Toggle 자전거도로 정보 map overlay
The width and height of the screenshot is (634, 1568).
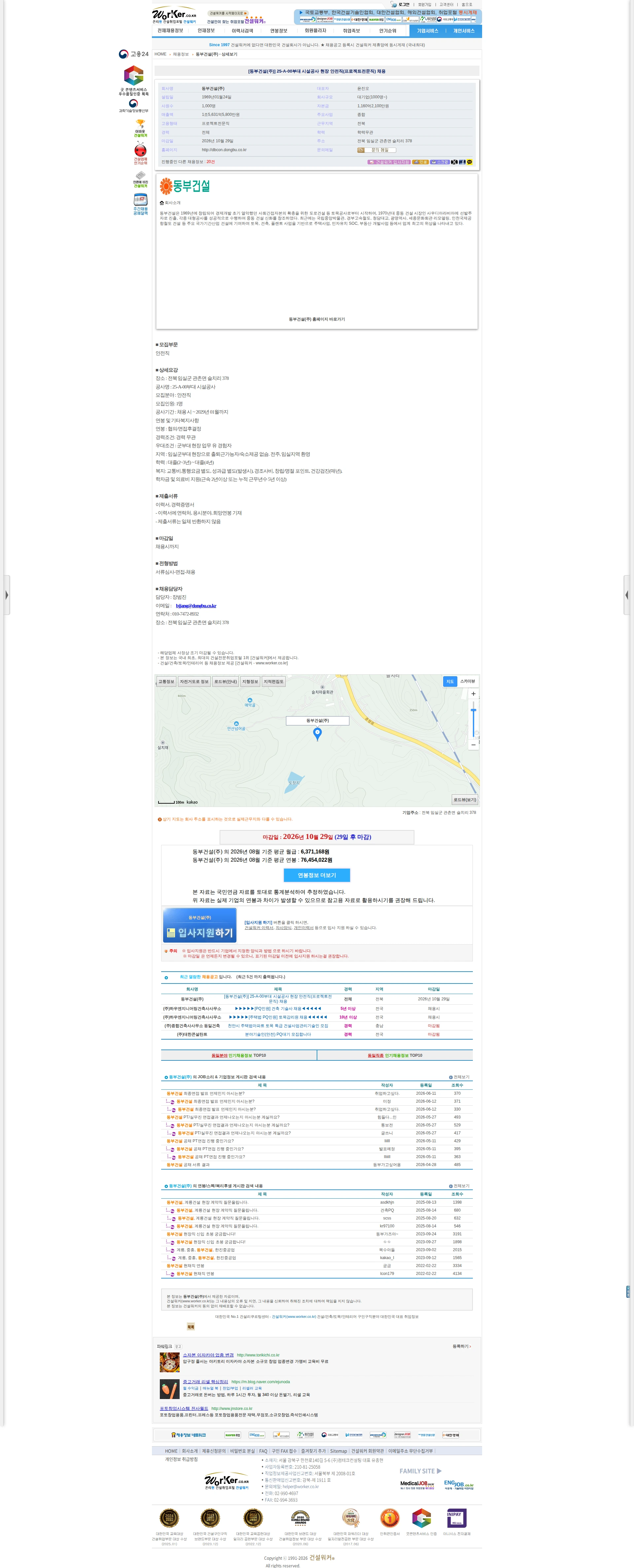194,681
